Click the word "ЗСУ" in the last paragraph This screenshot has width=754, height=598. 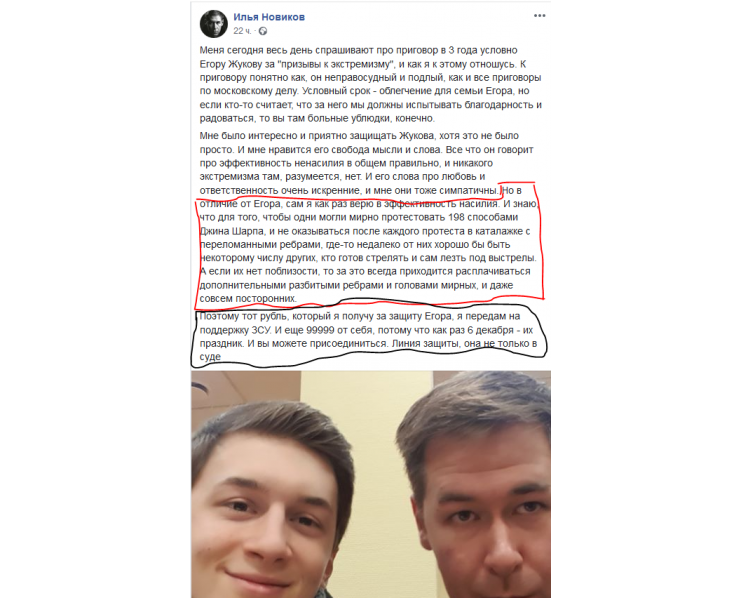point(261,330)
